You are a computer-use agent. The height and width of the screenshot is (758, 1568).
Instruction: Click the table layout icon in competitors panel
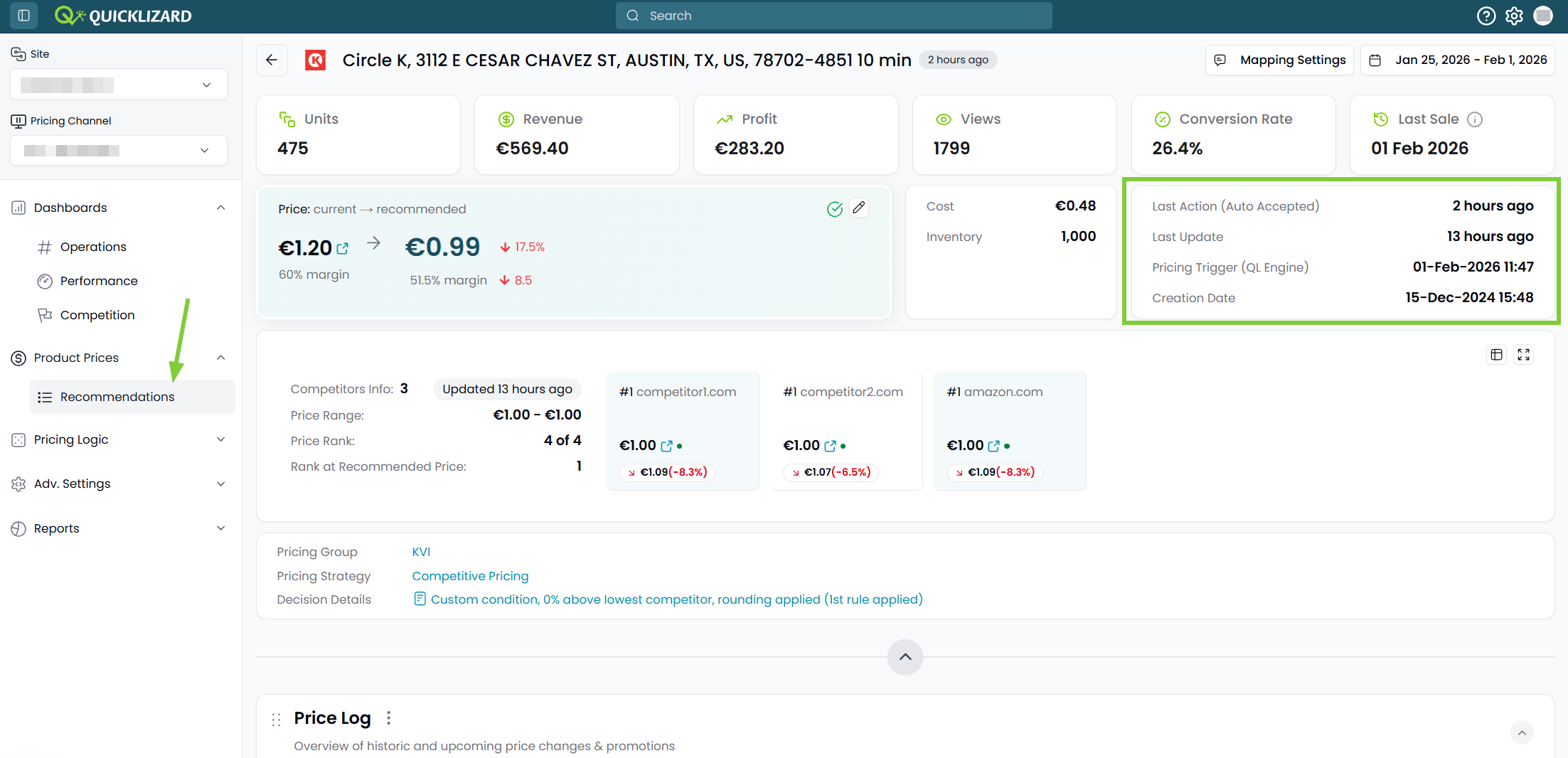point(1497,354)
